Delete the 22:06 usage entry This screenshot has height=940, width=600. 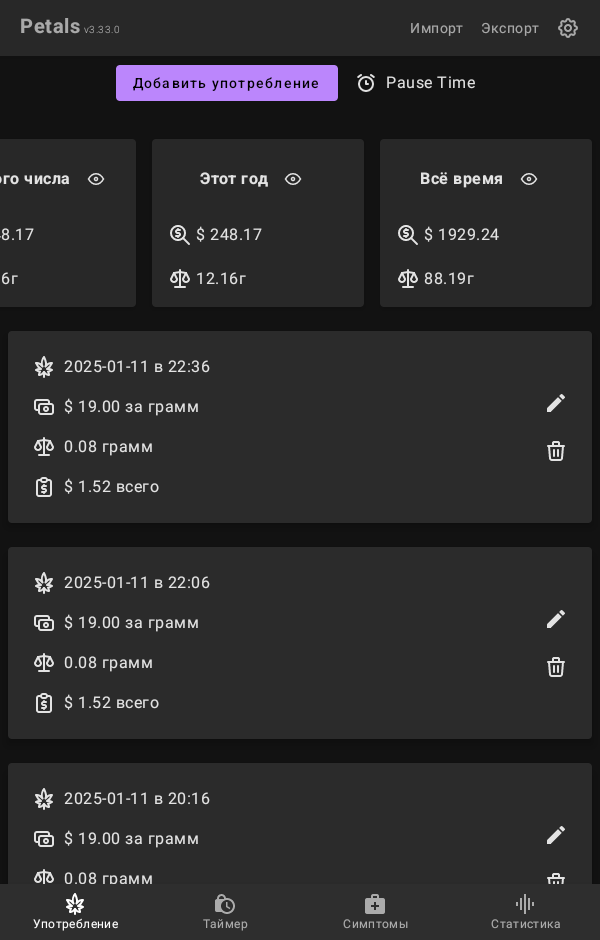point(556,667)
